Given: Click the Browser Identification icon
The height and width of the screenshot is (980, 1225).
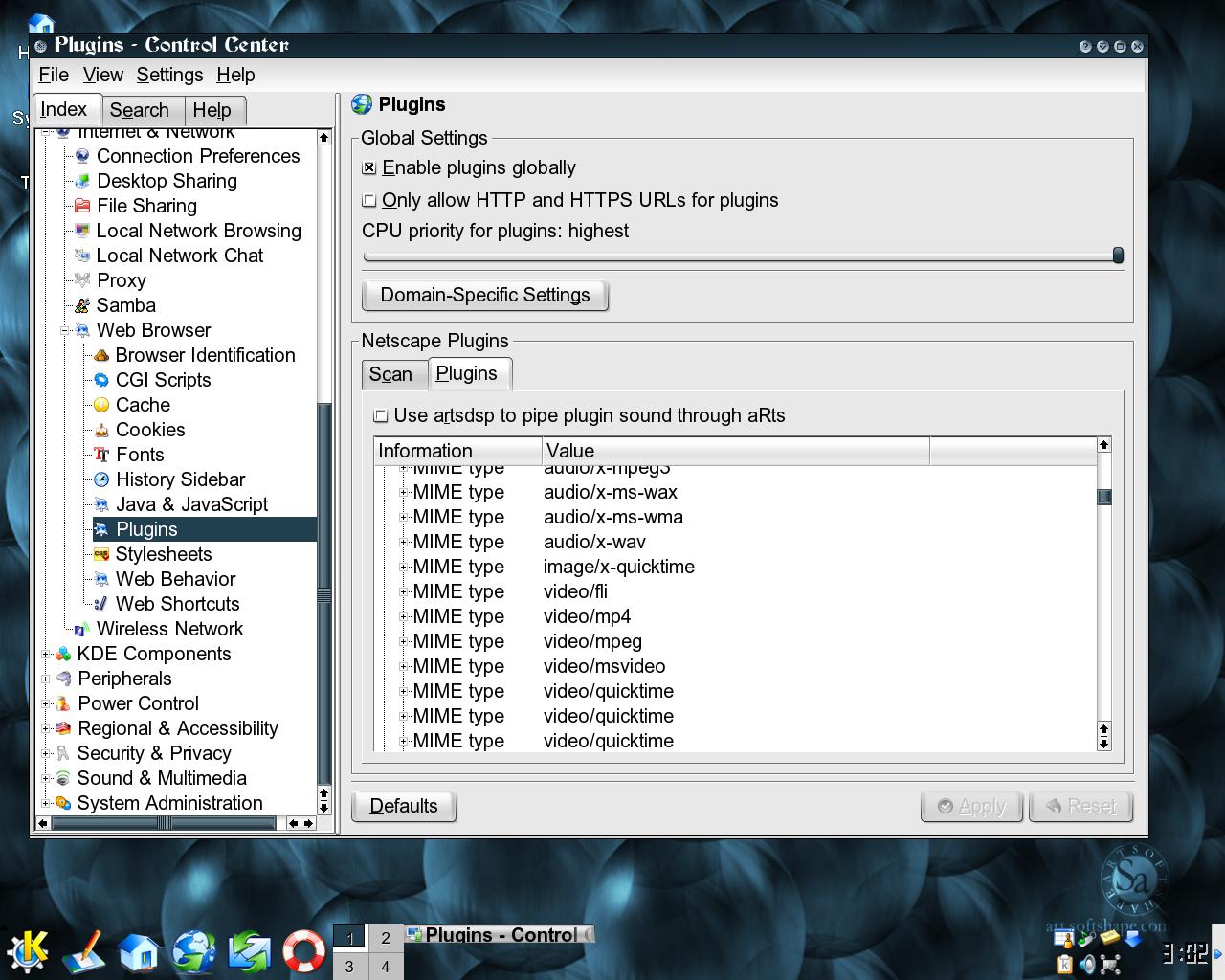Looking at the screenshot, I should click(x=101, y=355).
